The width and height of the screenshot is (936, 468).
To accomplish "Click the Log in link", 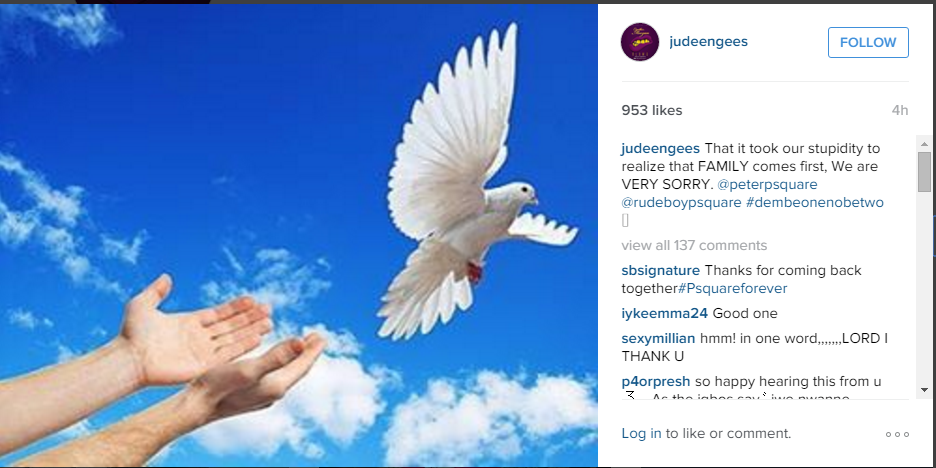I will (x=641, y=434).
